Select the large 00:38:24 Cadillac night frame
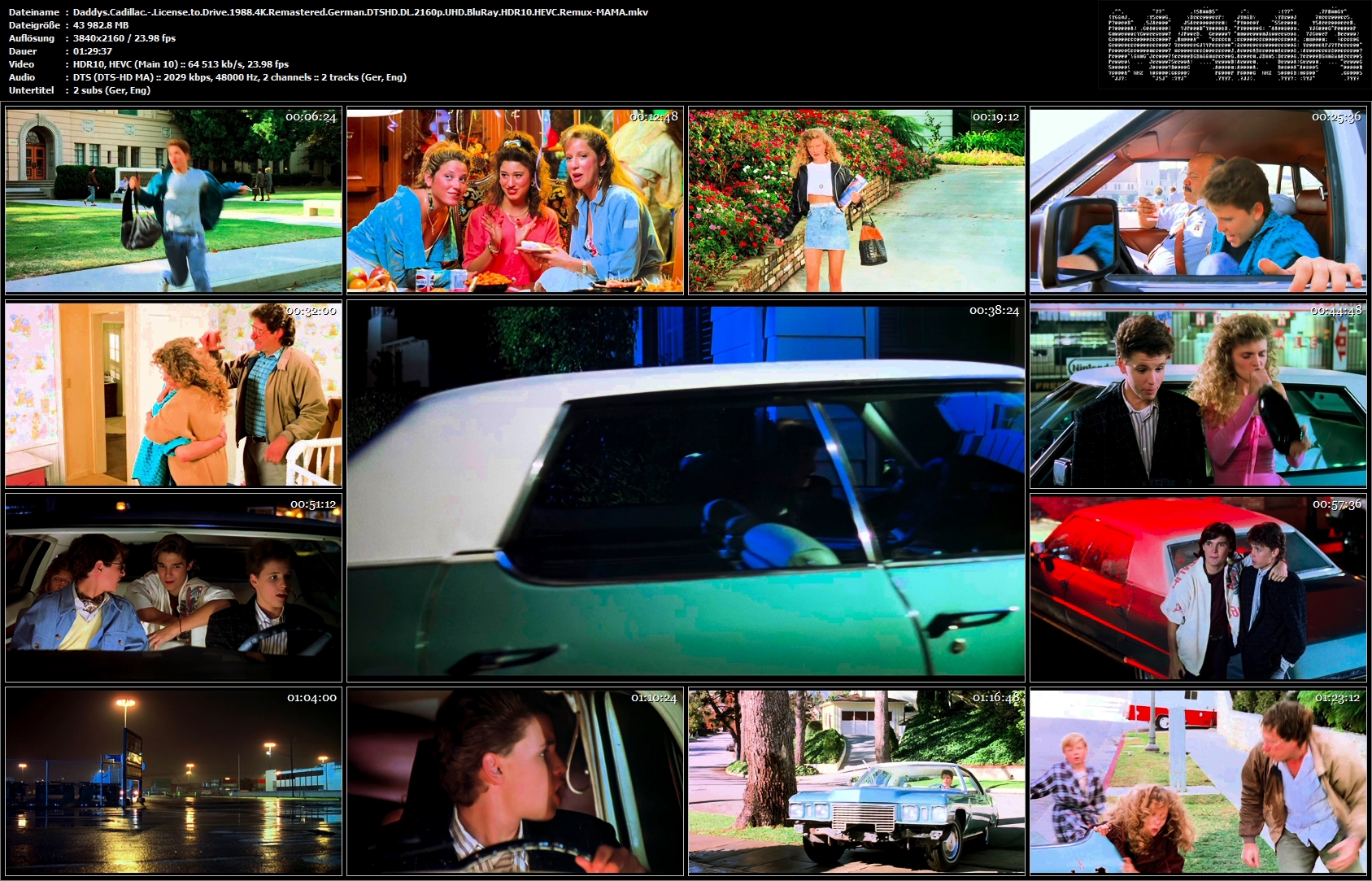Screen dimensions: 1372x881 click(686, 491)
